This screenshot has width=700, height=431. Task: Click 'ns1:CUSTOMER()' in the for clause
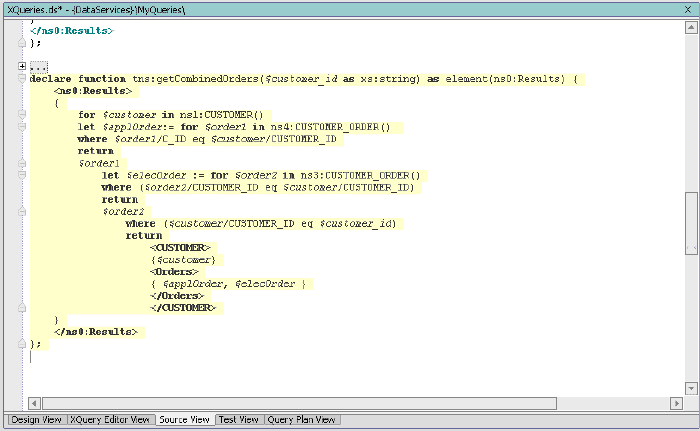coord(221,115)
